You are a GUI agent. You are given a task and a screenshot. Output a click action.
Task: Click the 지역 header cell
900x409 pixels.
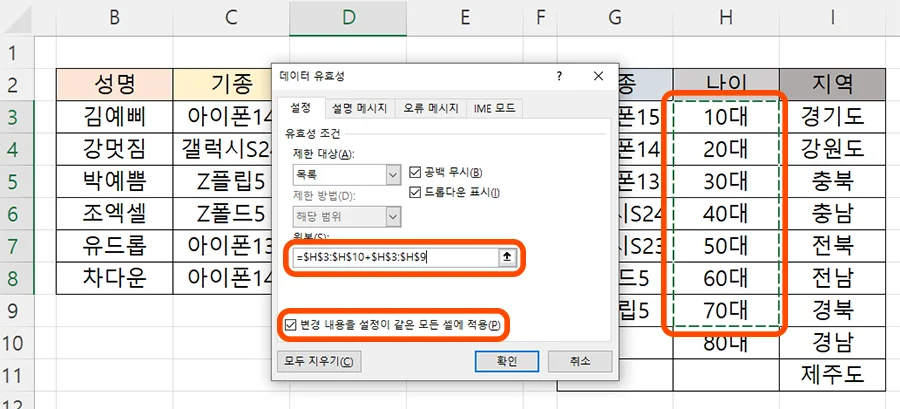(832, 85)
